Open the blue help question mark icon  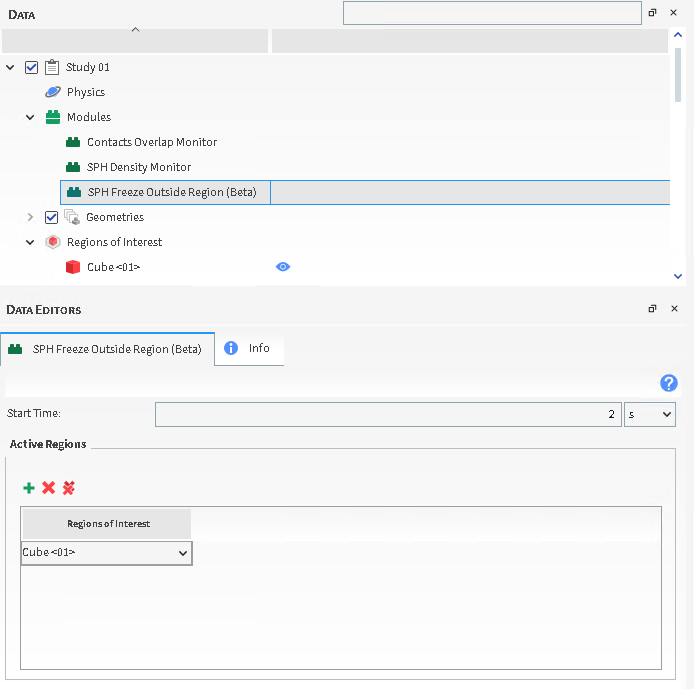pyautogui.click(x=669, y=383)
